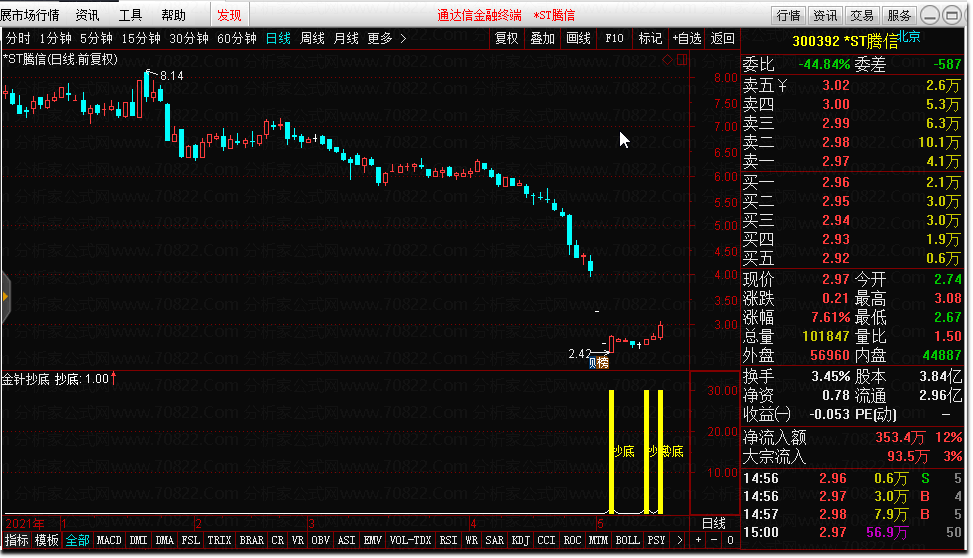This screenshot has width=973, height=558.
Task: Select the KDJ indicator
Action: (x=521, y=540)
